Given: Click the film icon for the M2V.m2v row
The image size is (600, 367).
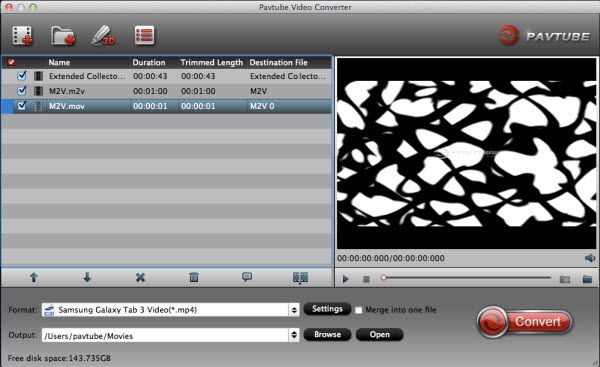Looking at the screenshot, I should 38,91.
